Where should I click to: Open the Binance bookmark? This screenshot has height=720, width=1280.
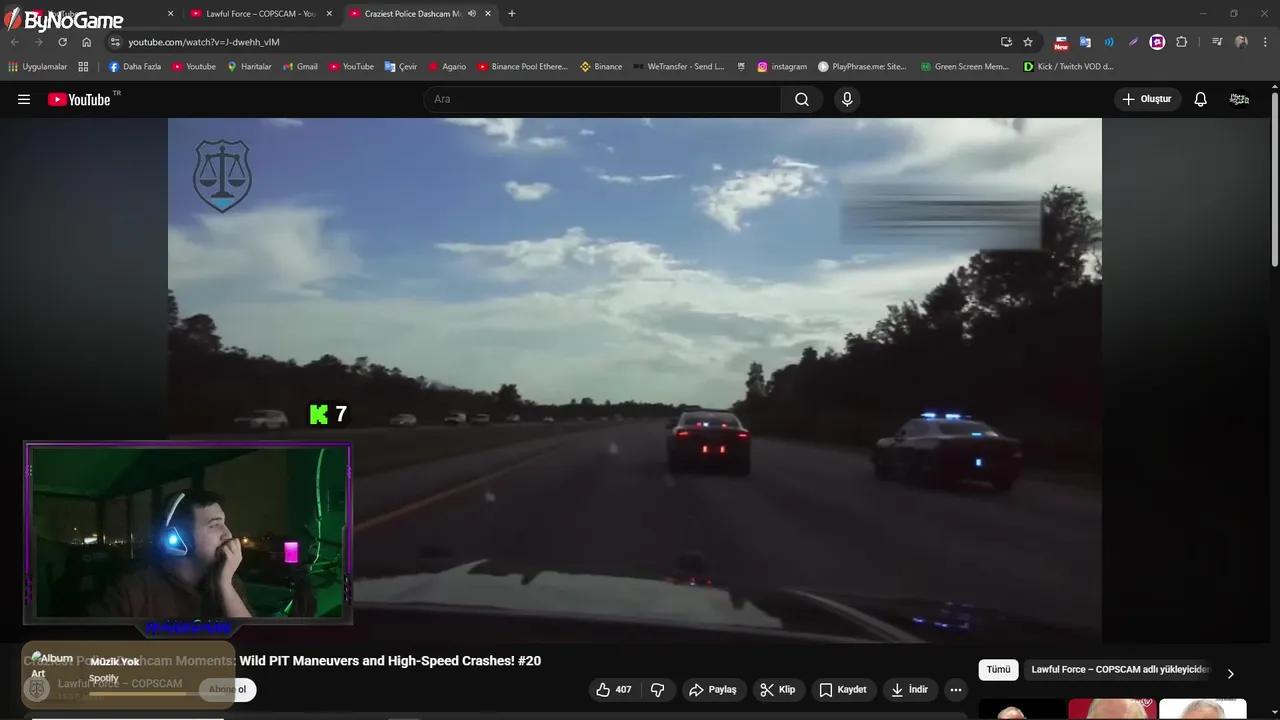[x=601, y=67]
